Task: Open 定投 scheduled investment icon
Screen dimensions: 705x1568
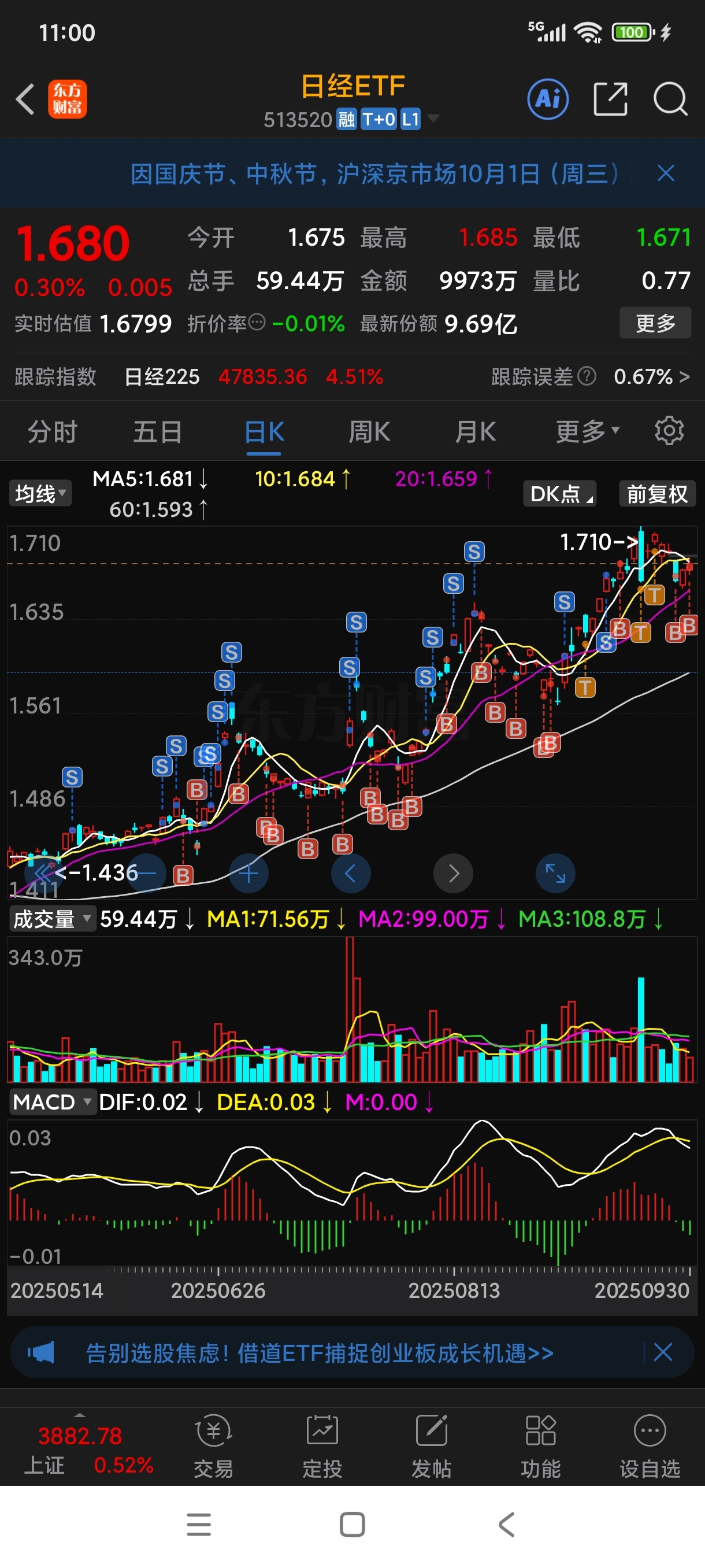Action: tap(322, 1446)
